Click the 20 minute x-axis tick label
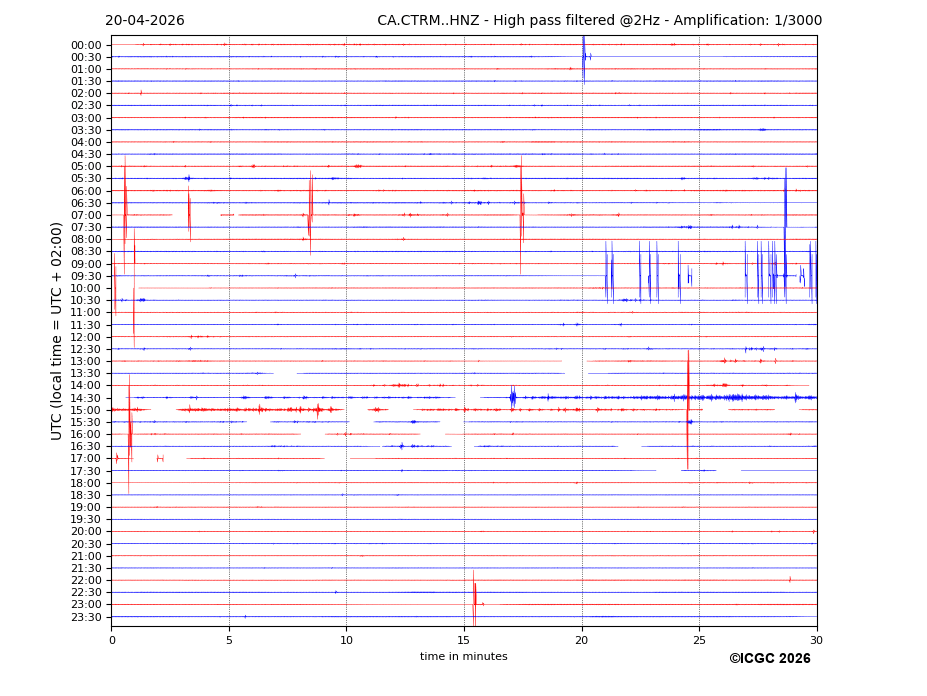The image size is (927, 696). pyautogui.click(x=581, y=640)
